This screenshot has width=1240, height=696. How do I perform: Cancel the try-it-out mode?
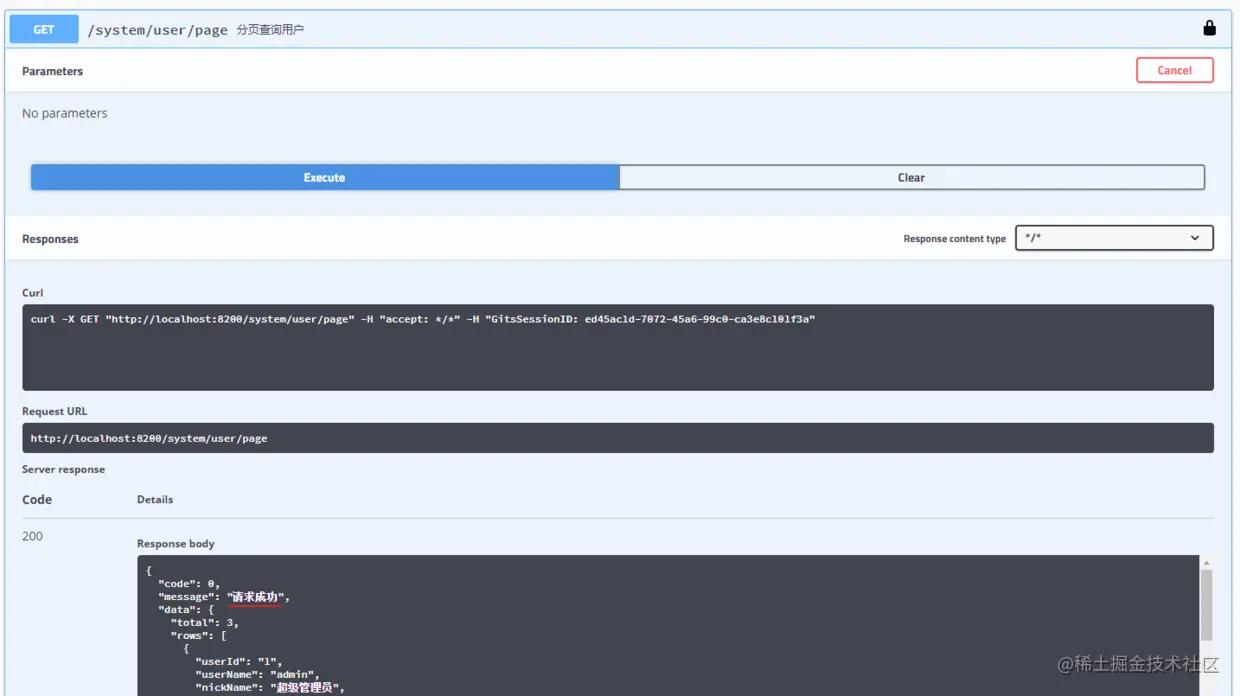click(x=1175, y=70)
